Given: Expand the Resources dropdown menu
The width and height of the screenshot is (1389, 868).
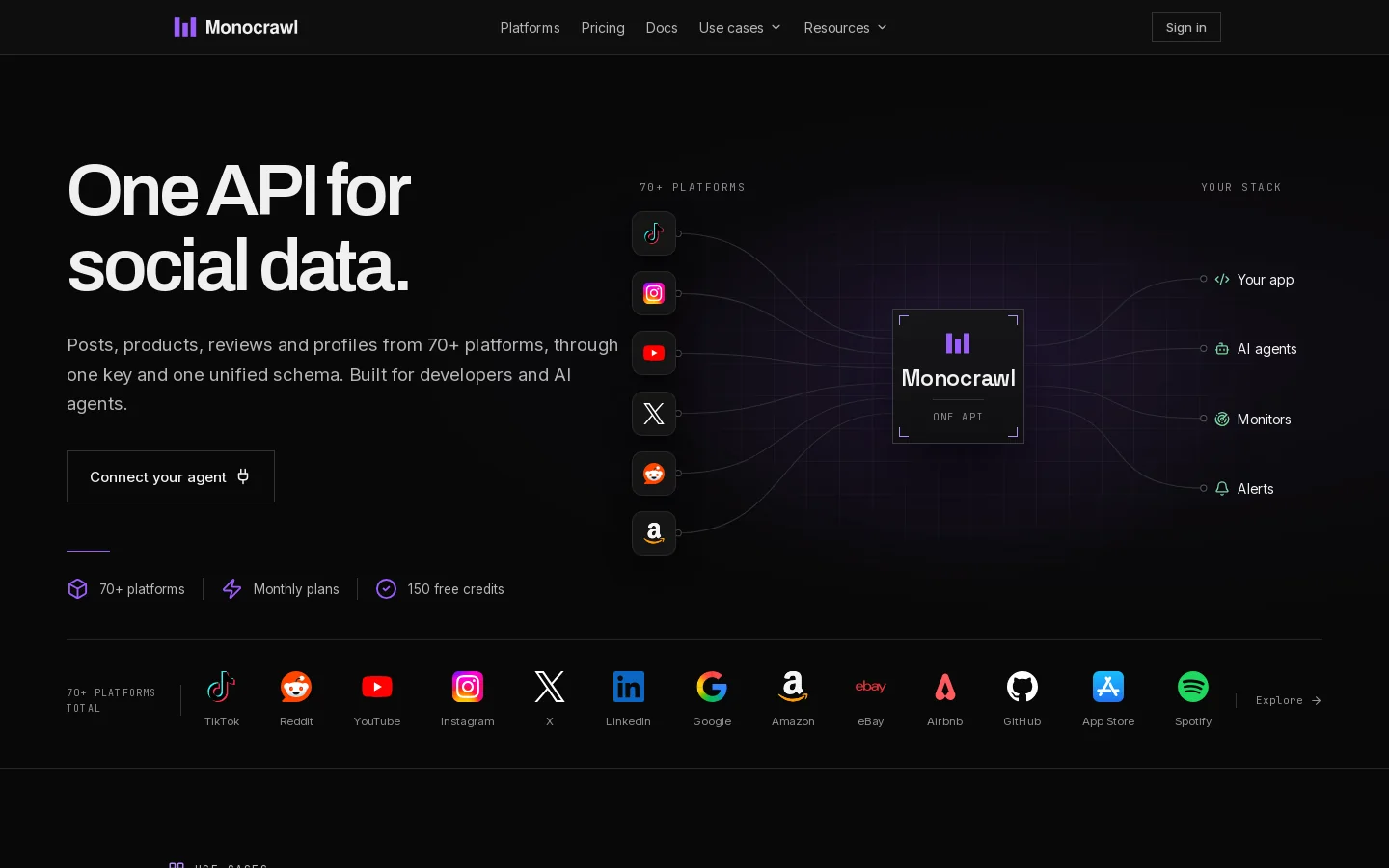Looking at the screenshot, I should click(845, 28).
